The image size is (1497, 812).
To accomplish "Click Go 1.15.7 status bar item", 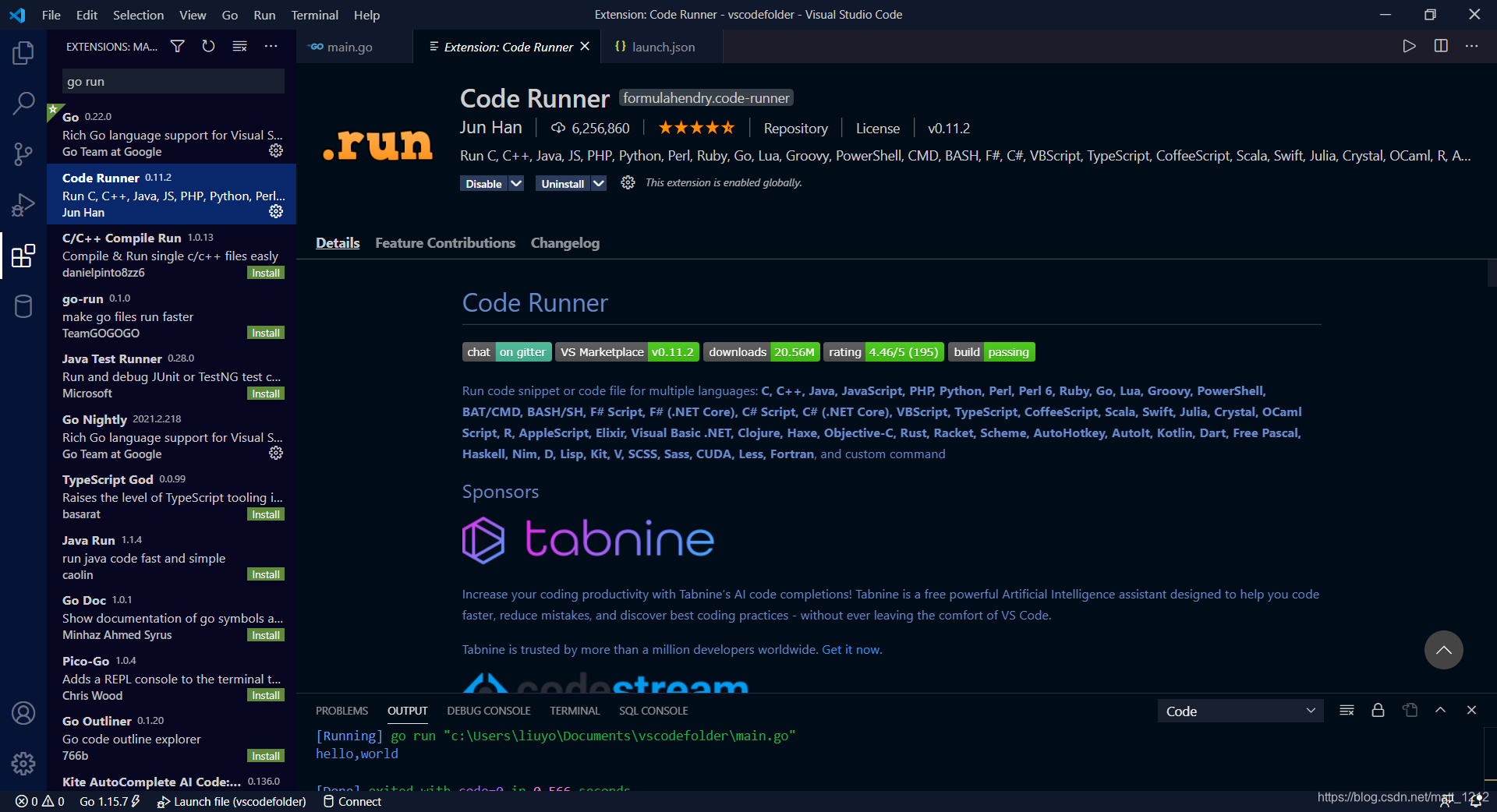I will tap(109, 801).
